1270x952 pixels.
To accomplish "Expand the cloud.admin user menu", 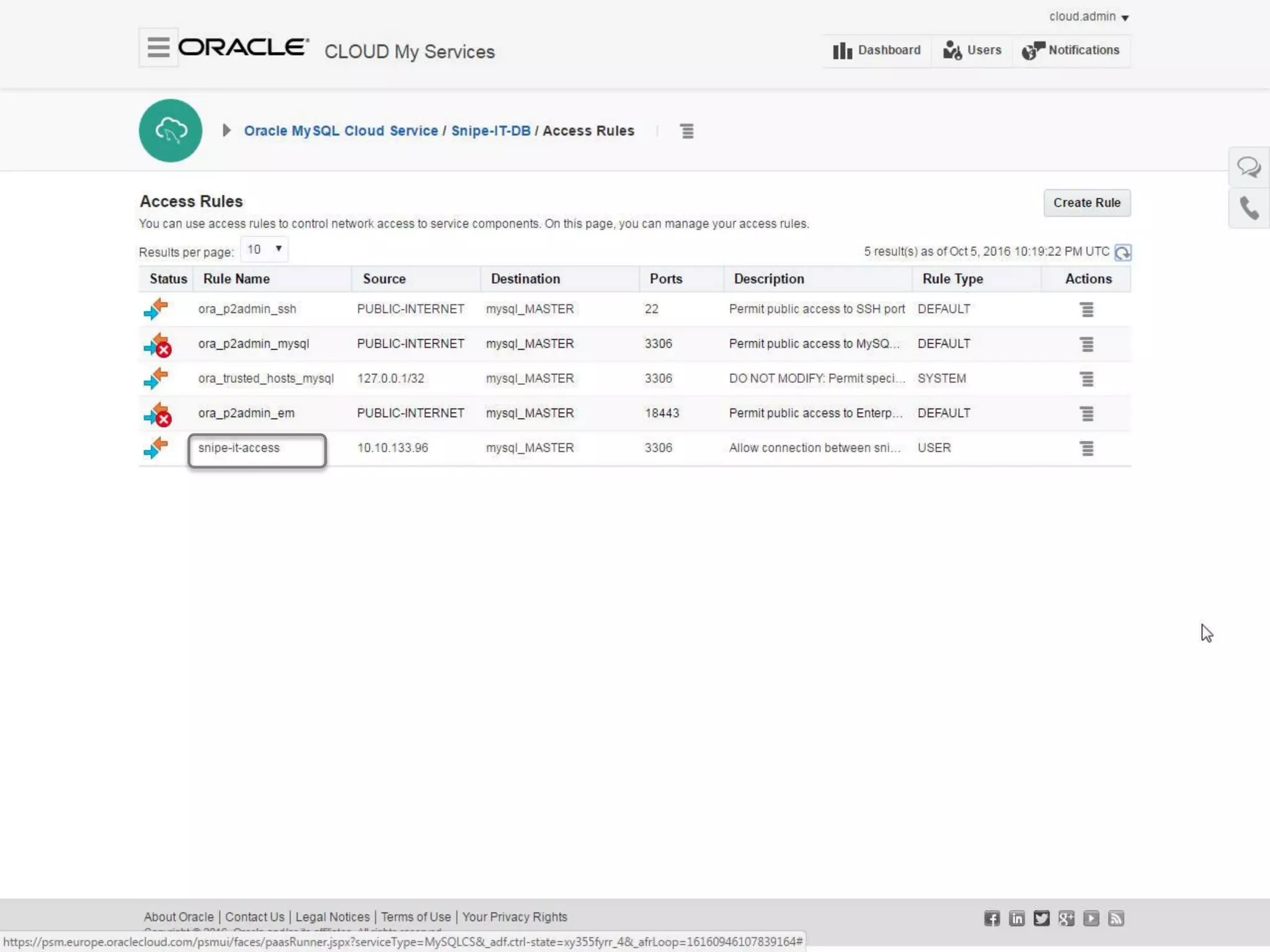I will (x=1089, y=17).
